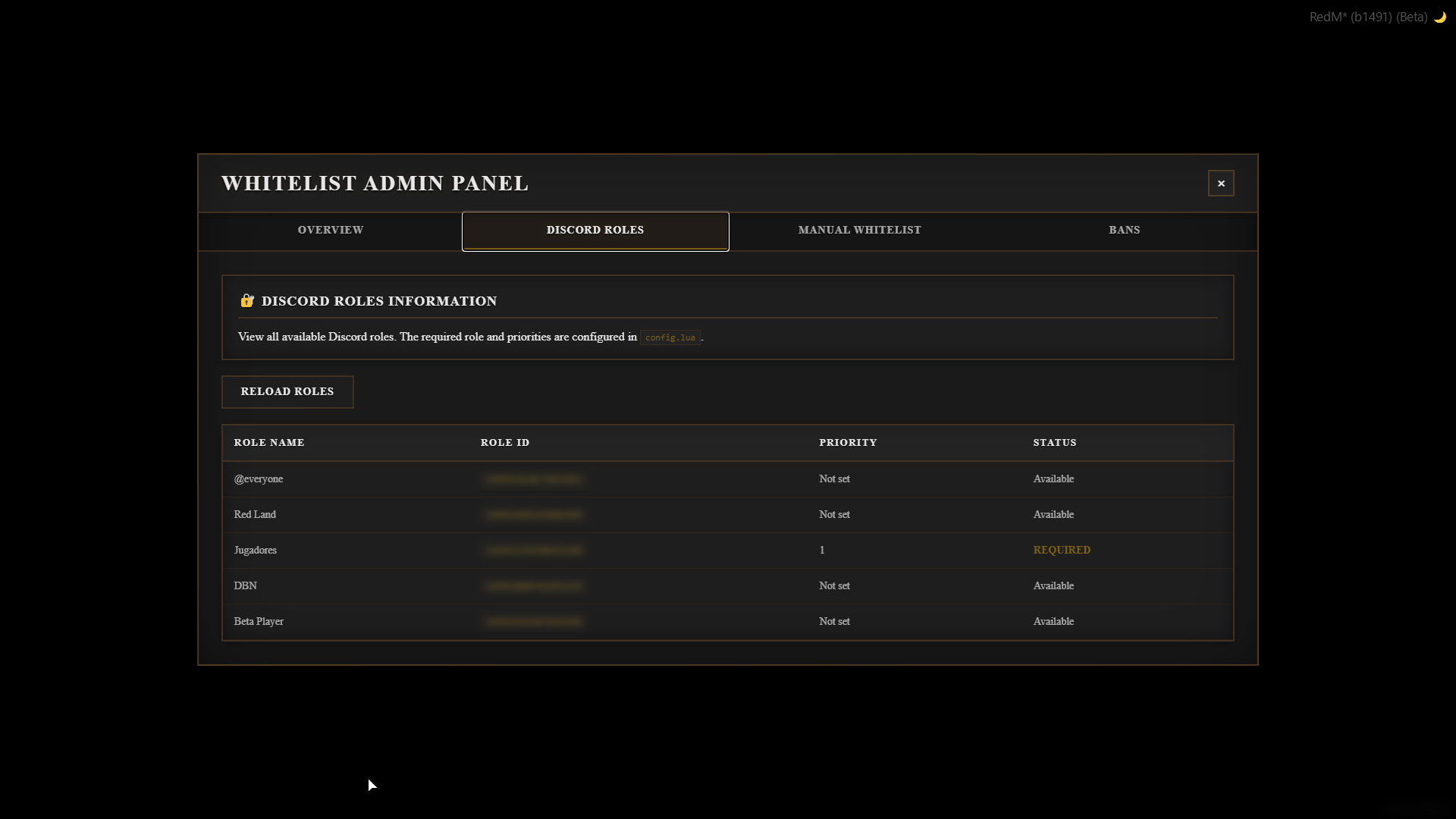Click the lock icon beside Discord Roles Information

point(246,301)
